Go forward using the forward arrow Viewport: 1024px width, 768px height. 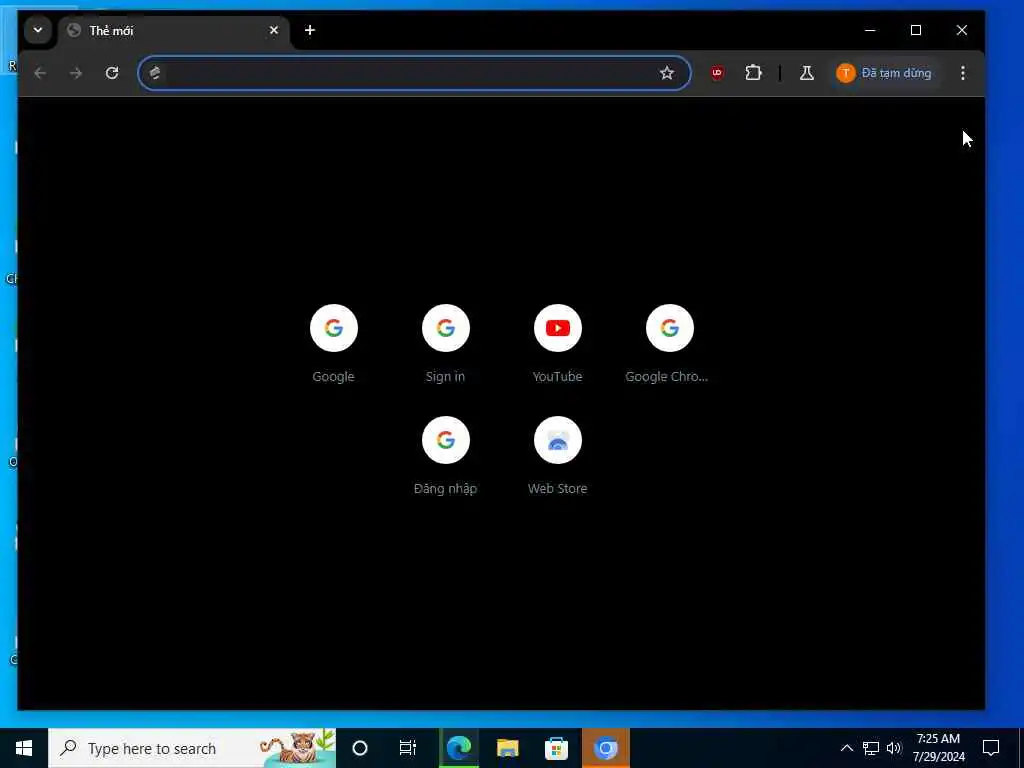(76, 72)
